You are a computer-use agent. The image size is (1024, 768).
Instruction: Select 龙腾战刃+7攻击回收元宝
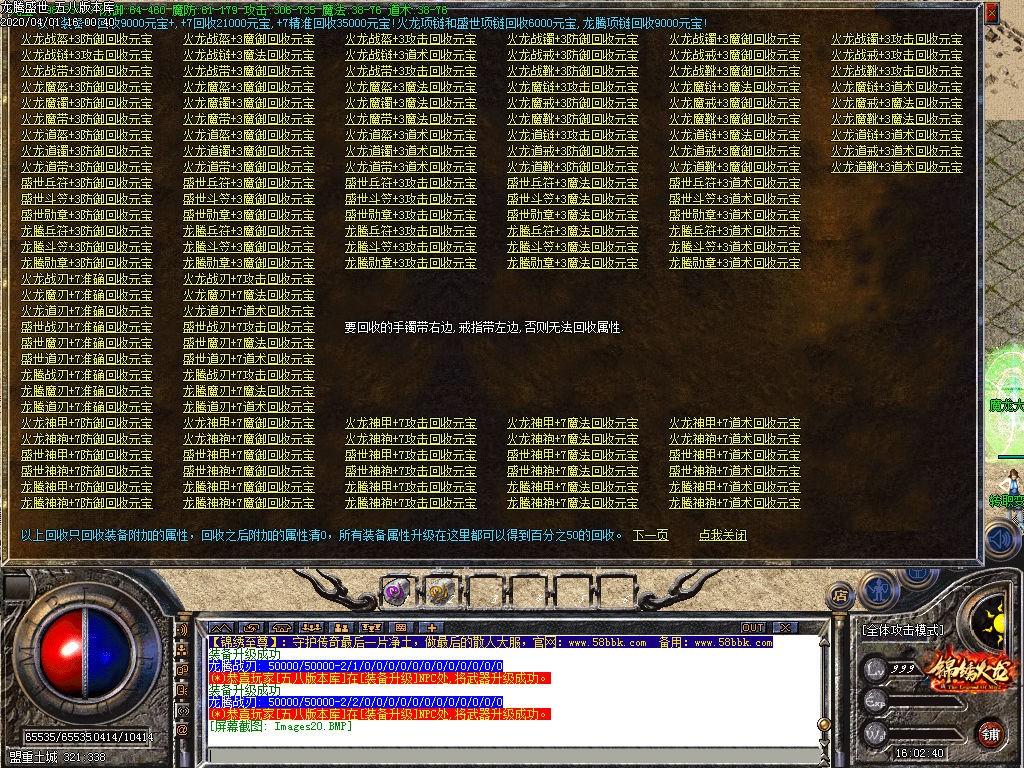point(248,376)
